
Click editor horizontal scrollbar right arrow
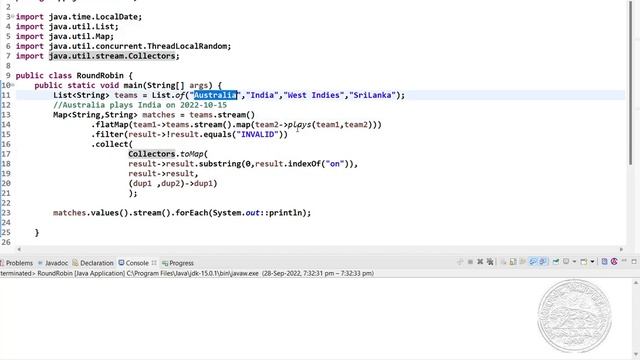[x=621, y=249]
